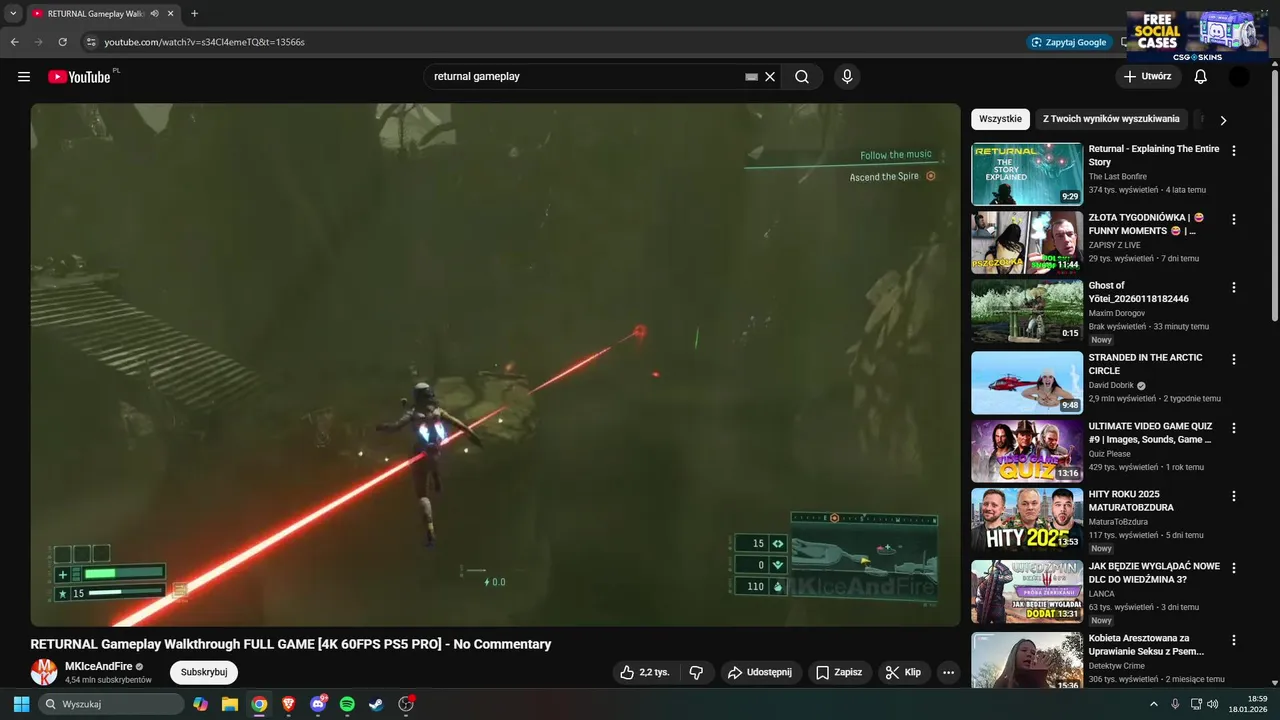The height and width of the screenshot is (720, 1280).
Task: Open options menu for HITY ROKU 2025
Action: point(1233,496)
